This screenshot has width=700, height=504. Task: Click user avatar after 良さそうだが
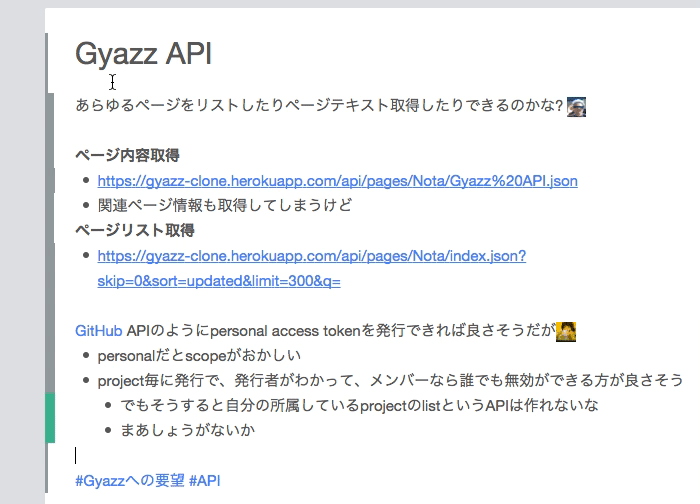coord(566,332)
